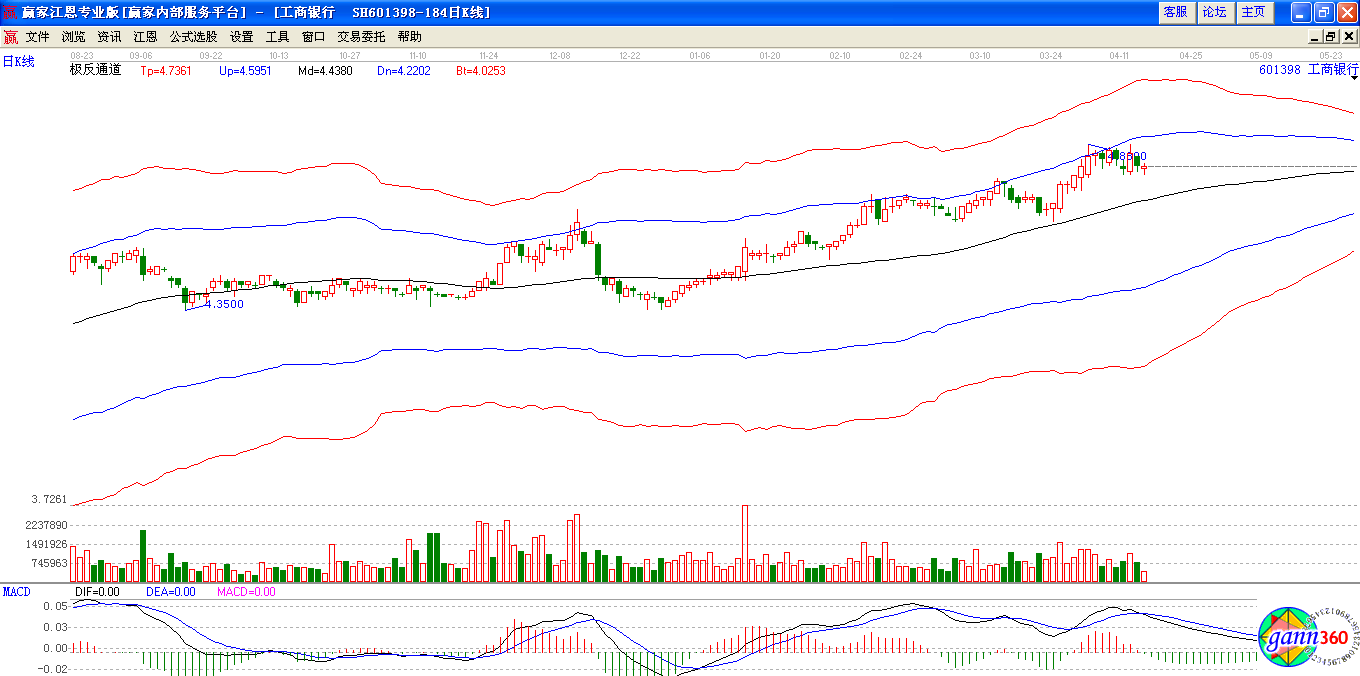Click the Up=4.5951 value
This screenshot has width=1360, height=676.
pyautogui.click(x=245, y=71)
